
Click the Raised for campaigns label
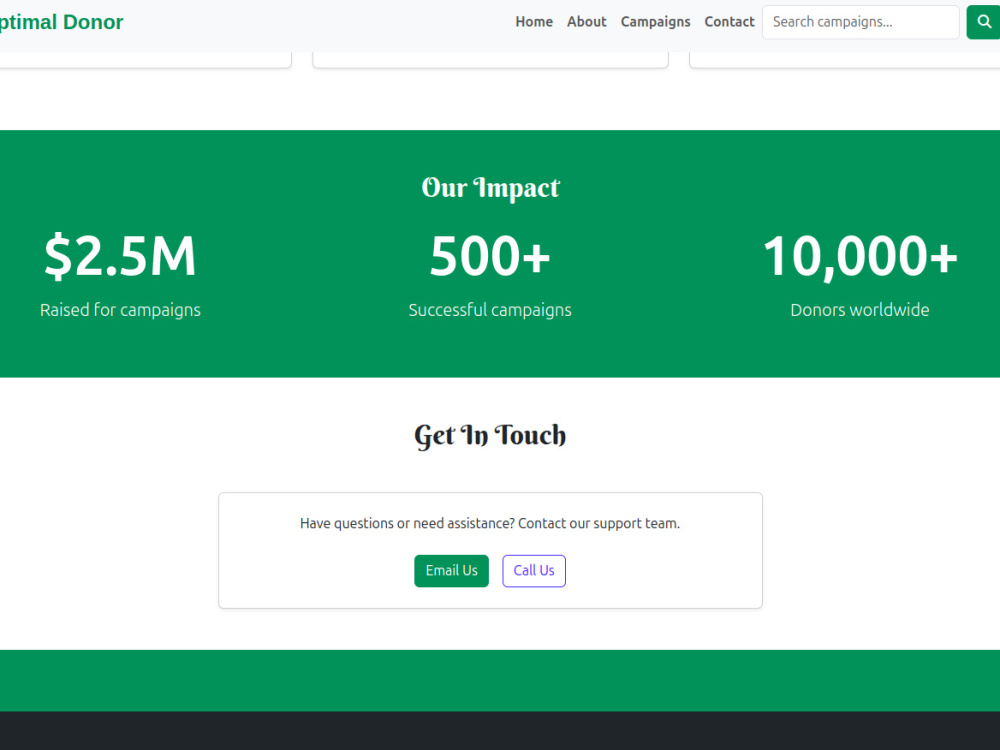click(120, 310)
